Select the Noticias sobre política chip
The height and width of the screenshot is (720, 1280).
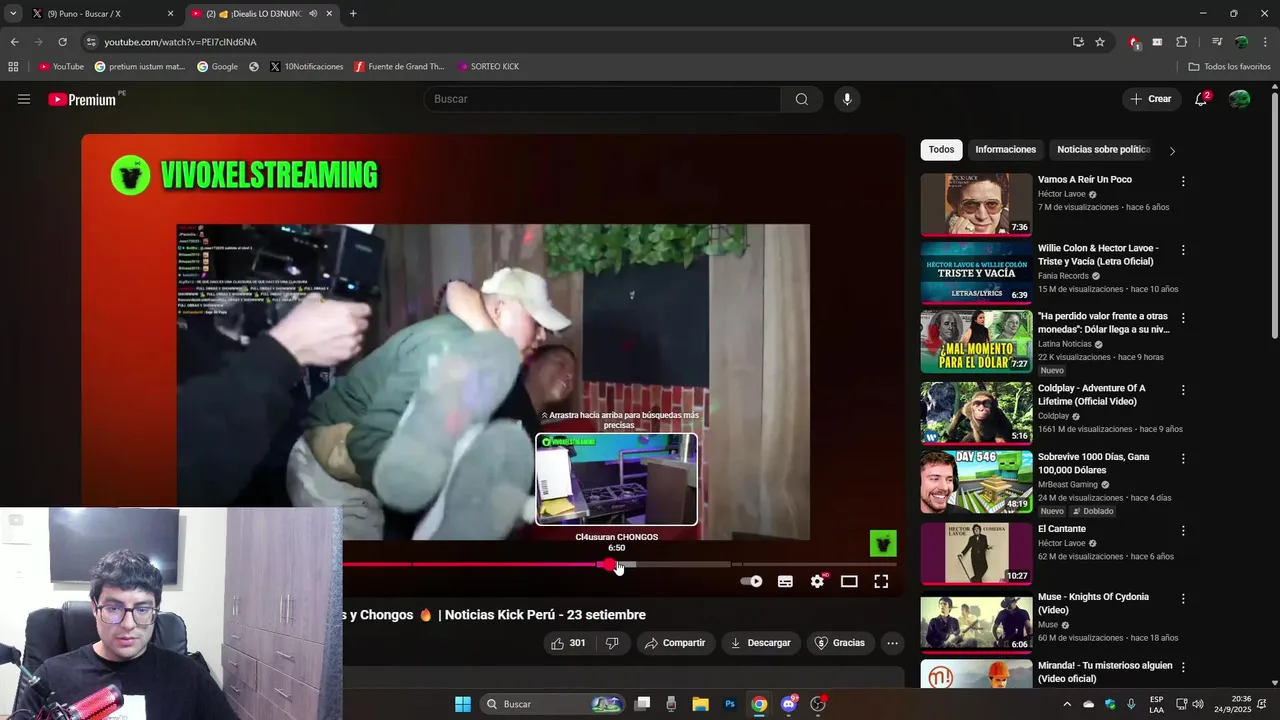[x=1103, y=150]
